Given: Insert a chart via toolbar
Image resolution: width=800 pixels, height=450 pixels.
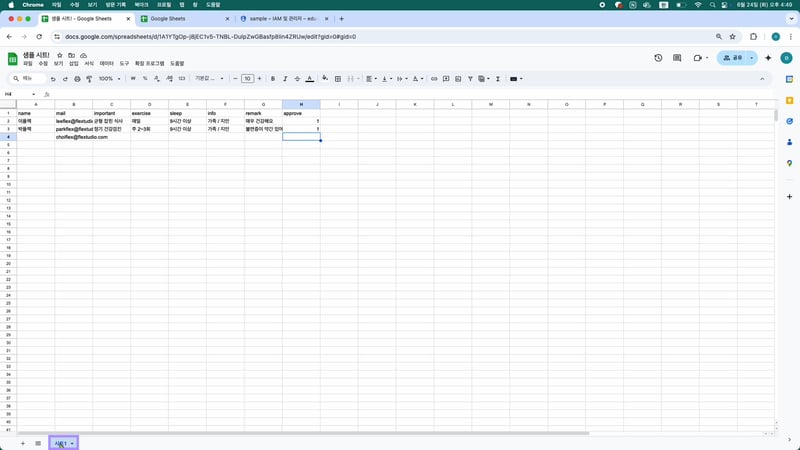Looking at the screenshot, I should pos(458,79).
